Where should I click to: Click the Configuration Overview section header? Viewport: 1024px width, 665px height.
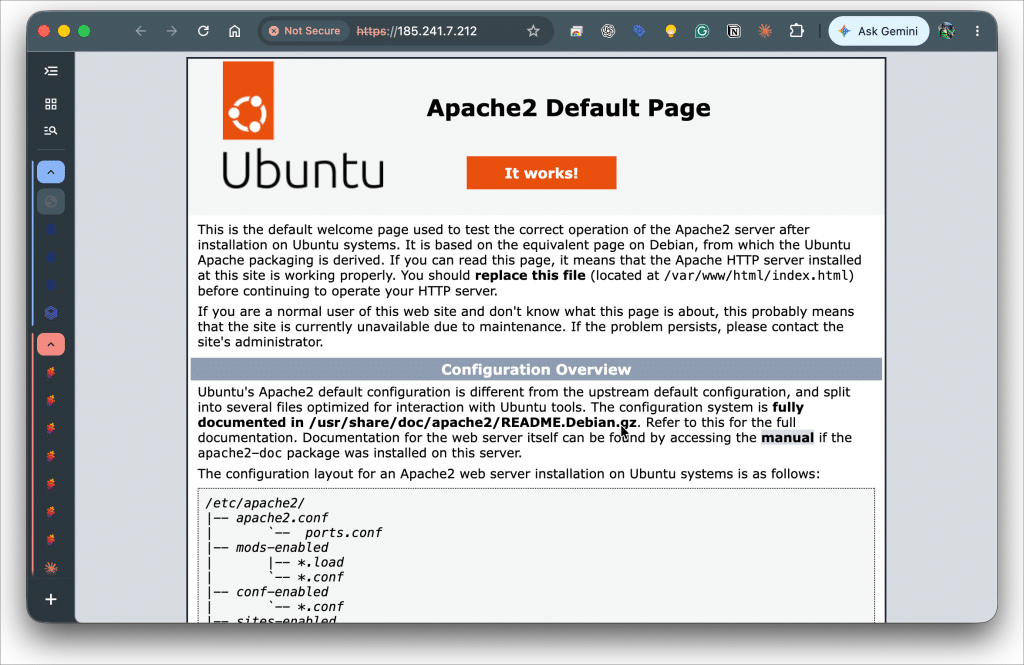[x=536, y=369]
